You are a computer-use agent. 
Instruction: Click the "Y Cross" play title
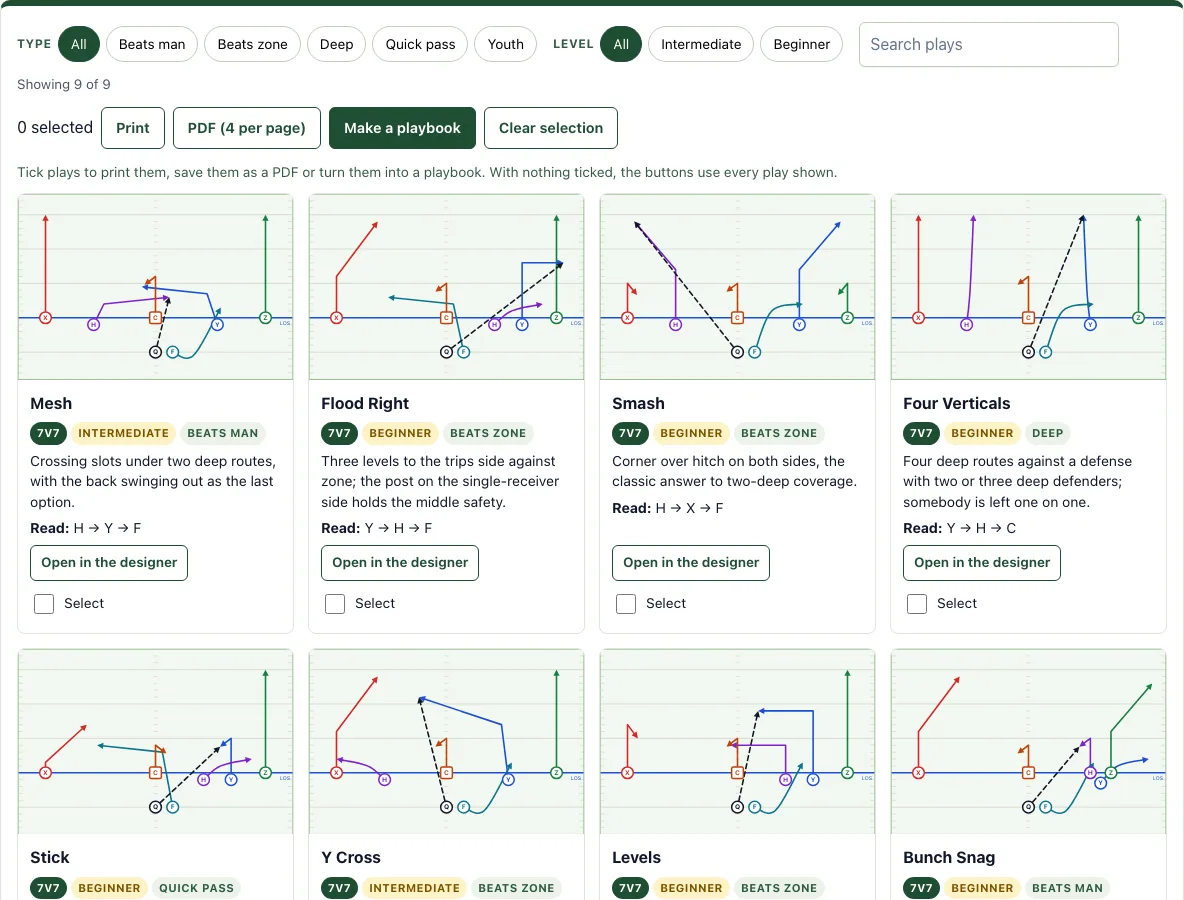[350, 858]
